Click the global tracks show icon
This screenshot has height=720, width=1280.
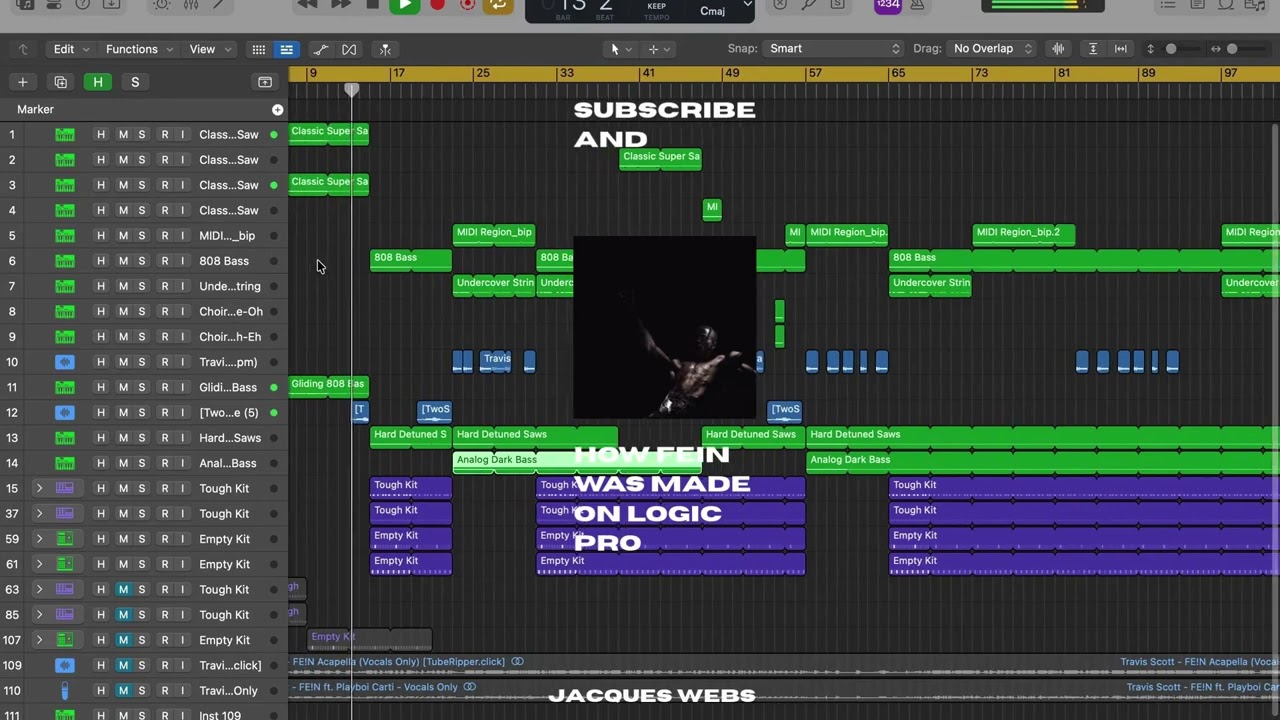pyautogui.click(x=265, y=82)
